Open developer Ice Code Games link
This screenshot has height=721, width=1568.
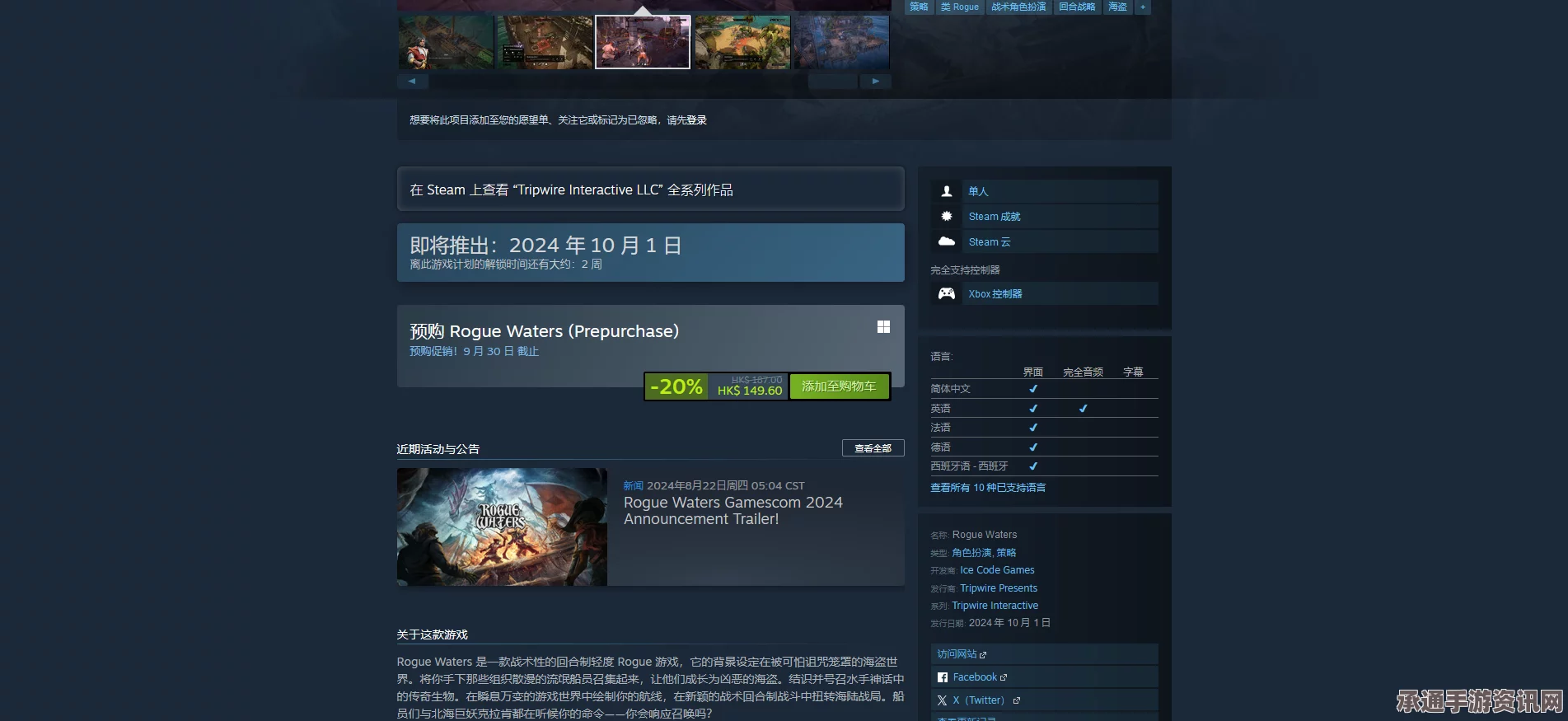coord(997,570)
